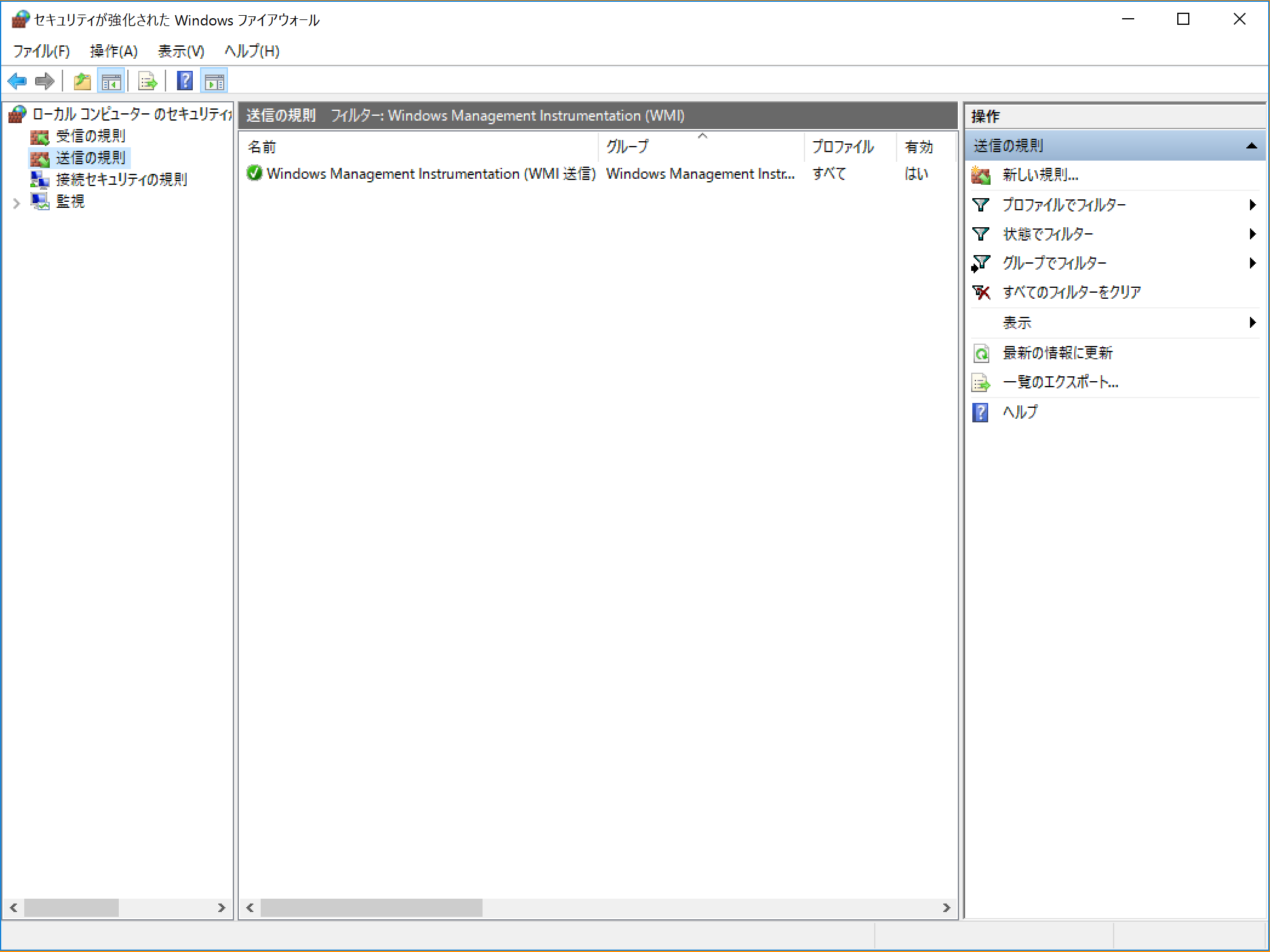
Task: Click the Export list toolbar icon
Action: coord(147,81)
